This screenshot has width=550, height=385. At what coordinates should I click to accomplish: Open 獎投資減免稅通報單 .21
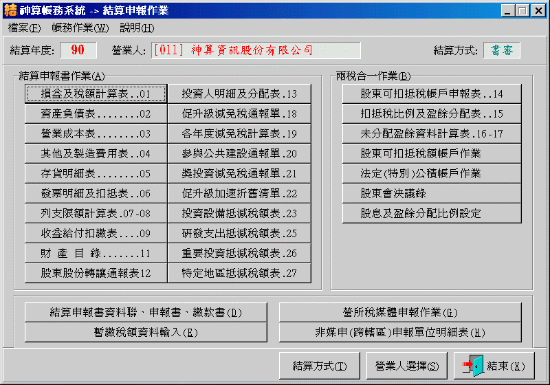click(x=239, y=173)
